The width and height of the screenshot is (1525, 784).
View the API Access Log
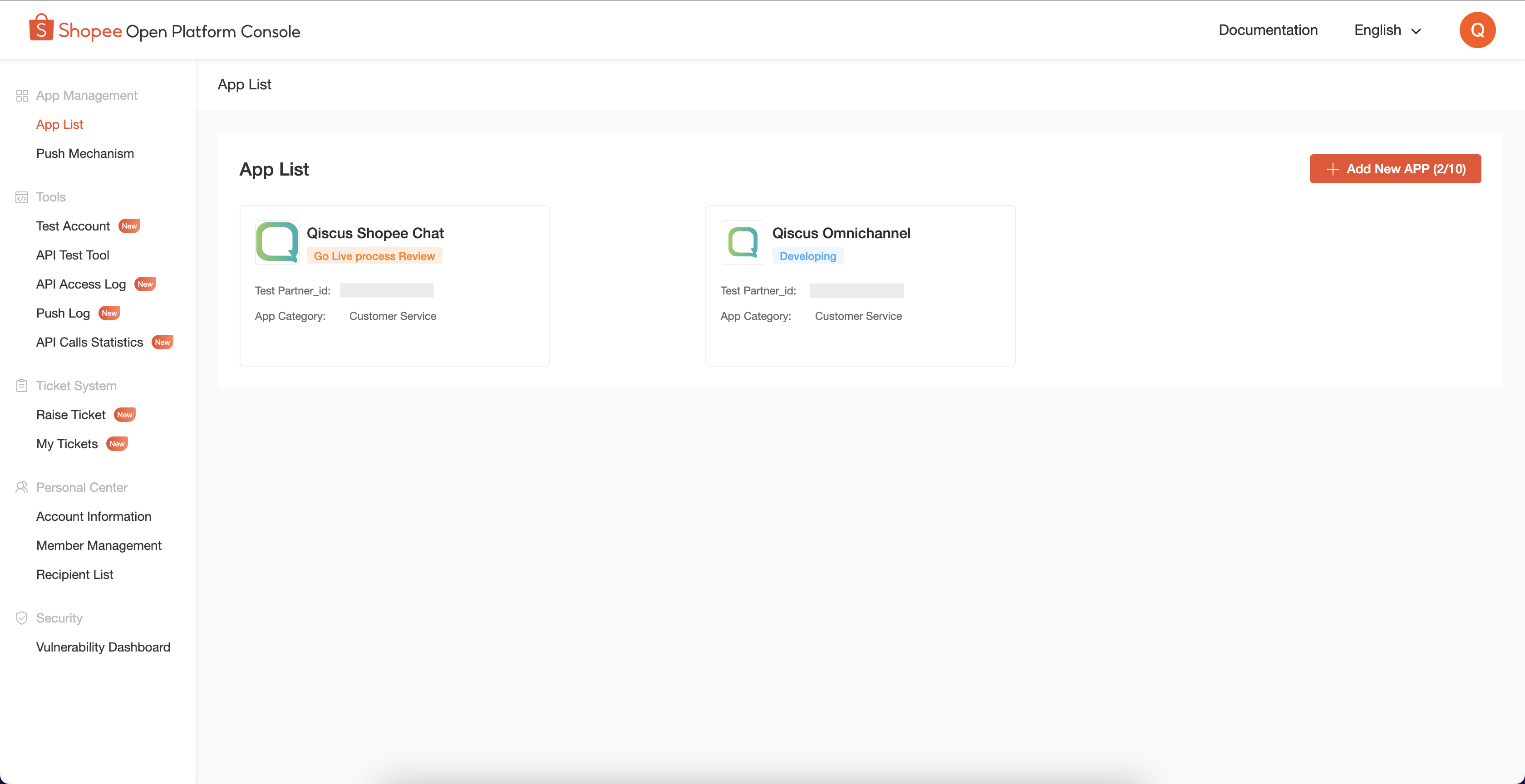(81, 284)
